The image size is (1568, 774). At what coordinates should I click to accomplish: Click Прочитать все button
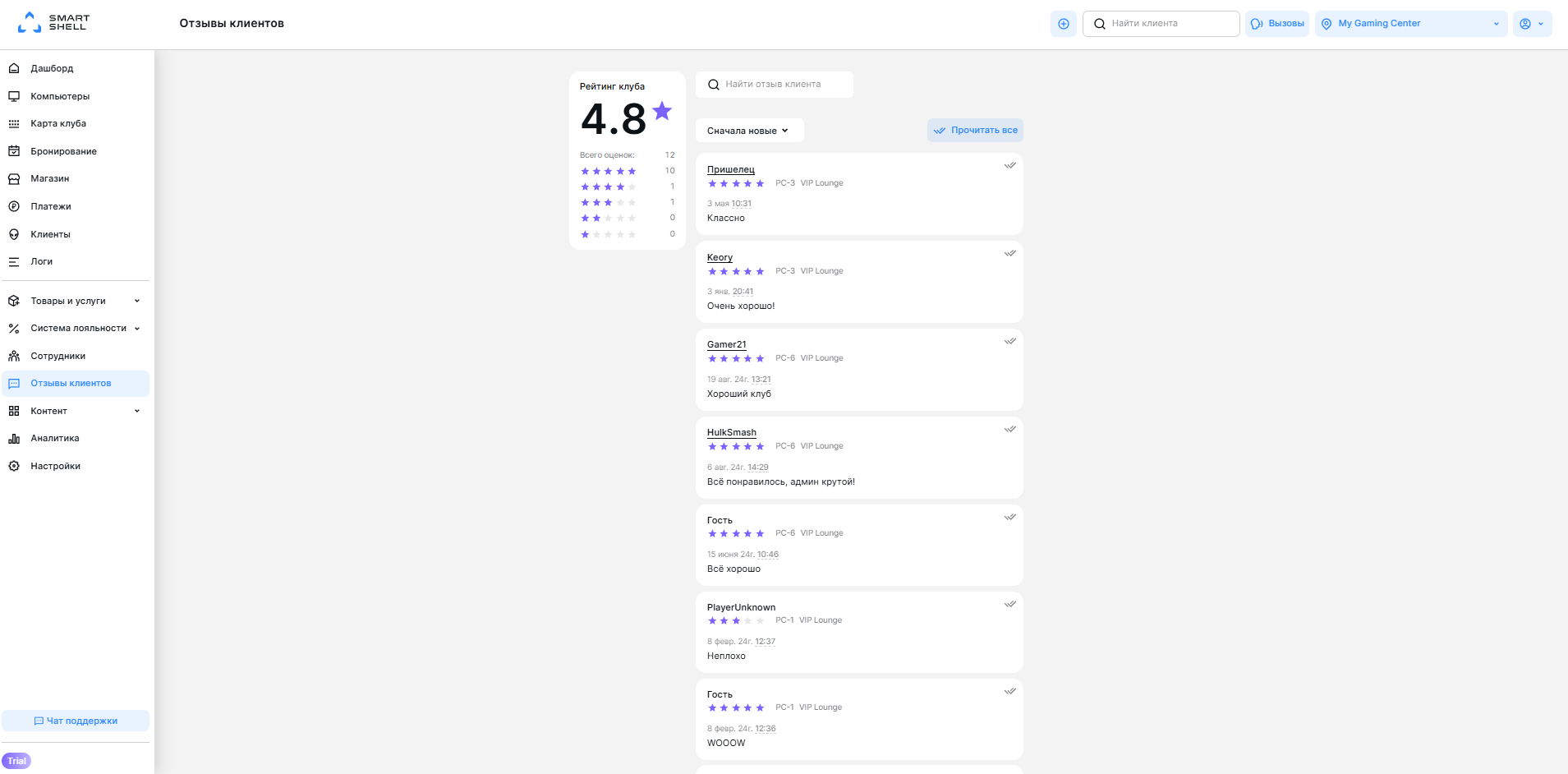tap(975, 130)
